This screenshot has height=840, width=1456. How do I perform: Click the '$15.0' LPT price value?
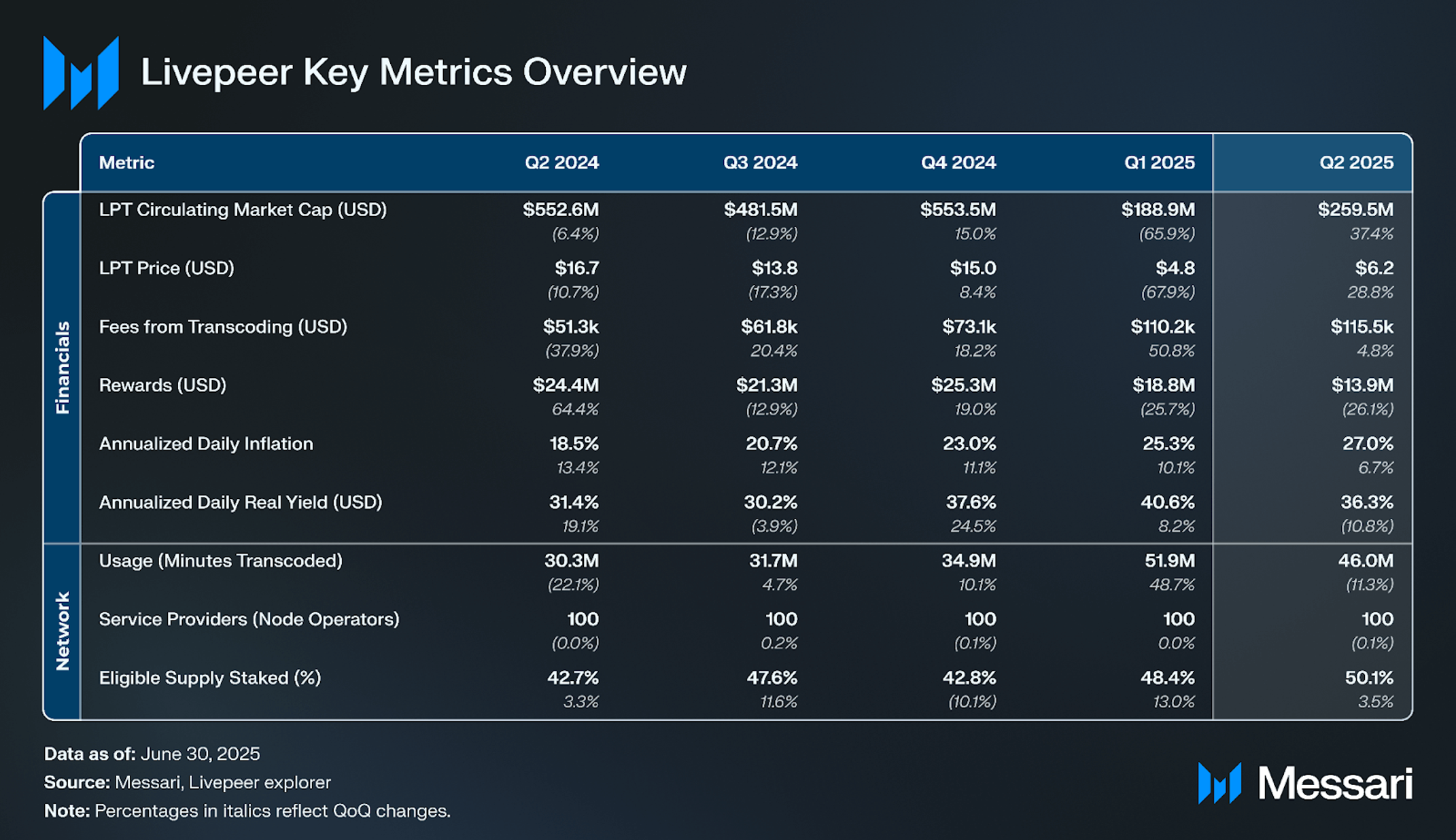point(973,268)
